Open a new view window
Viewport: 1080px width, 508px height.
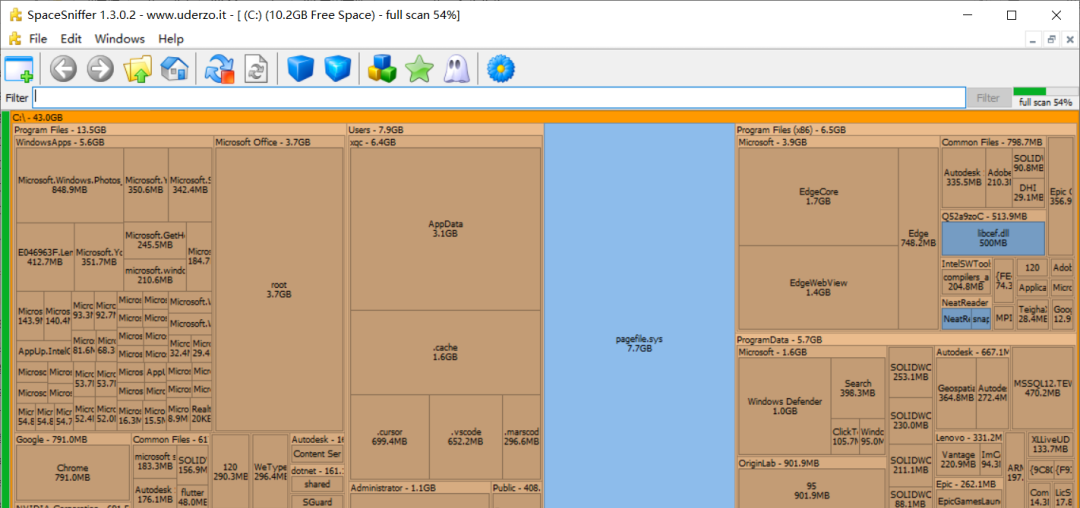[19, 70]
